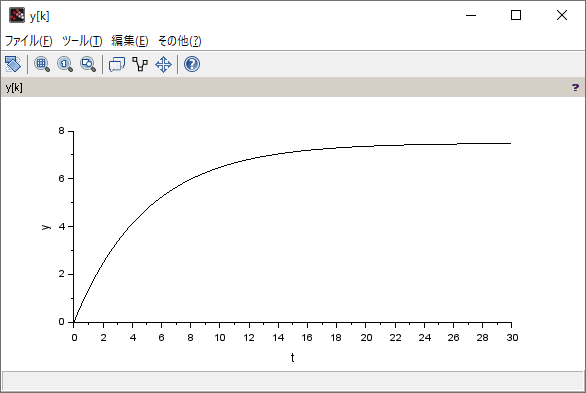The height and width of the screenshot is (393, 586).
Task: Open the ファイル(F) menu
Action: pyautogui.click(x=28, y=41)
